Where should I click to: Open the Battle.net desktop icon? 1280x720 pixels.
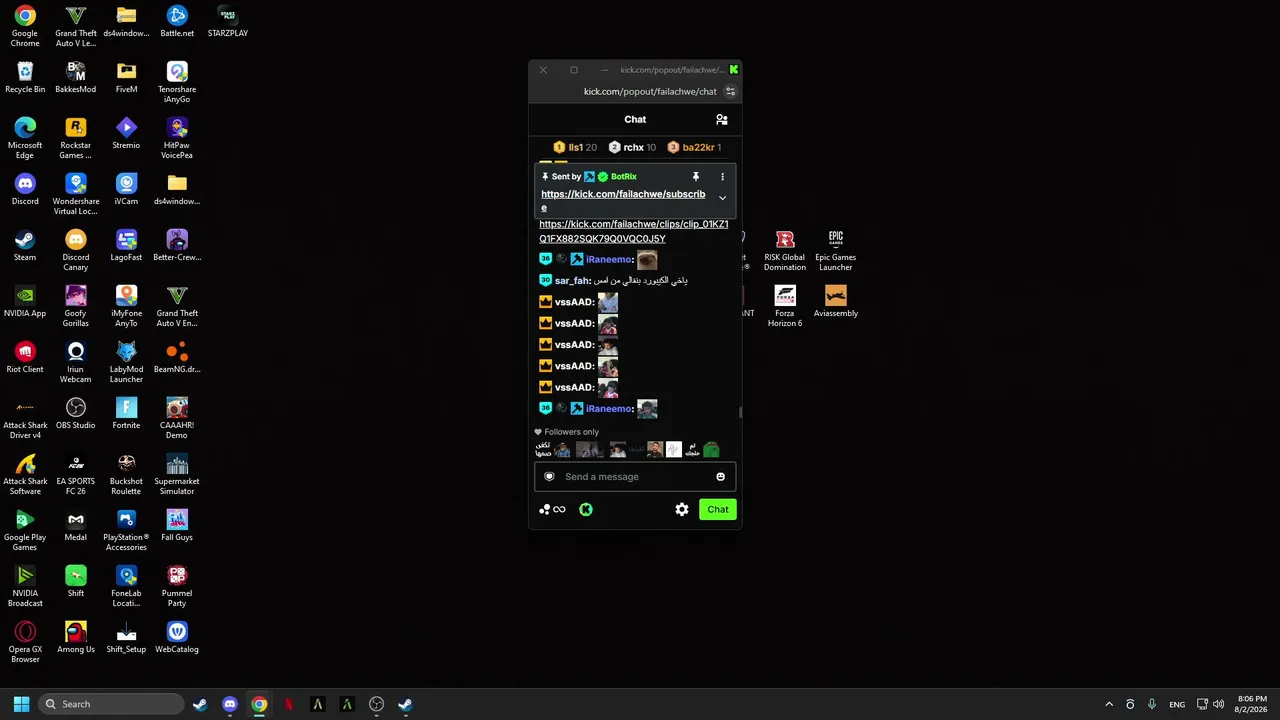[x=177, y=22]
